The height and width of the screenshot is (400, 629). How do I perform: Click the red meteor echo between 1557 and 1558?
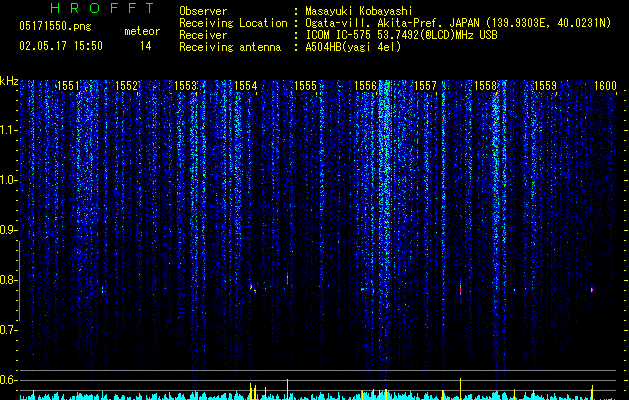pyautogui.click(x=461, y=288)
